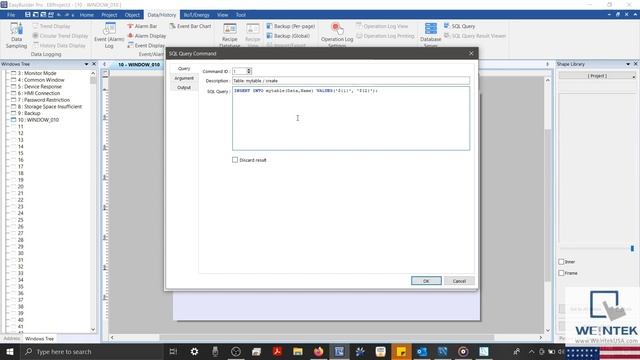The width and height of the screenshot is (640, 360).
Task: Switch to the Object ribbon tab
Action: [132, 15]
